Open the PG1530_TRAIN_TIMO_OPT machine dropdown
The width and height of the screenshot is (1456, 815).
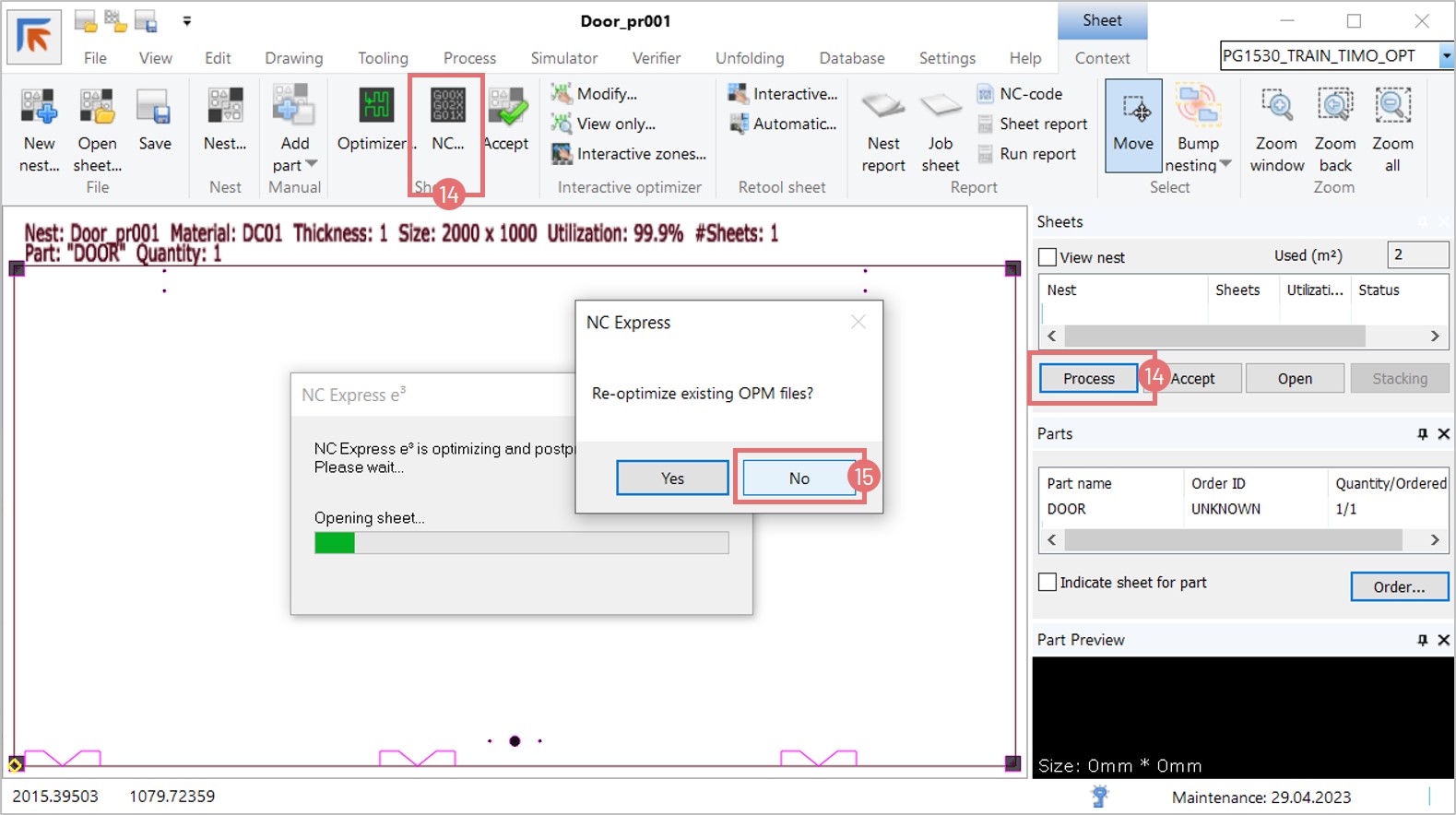point(1445,56)
